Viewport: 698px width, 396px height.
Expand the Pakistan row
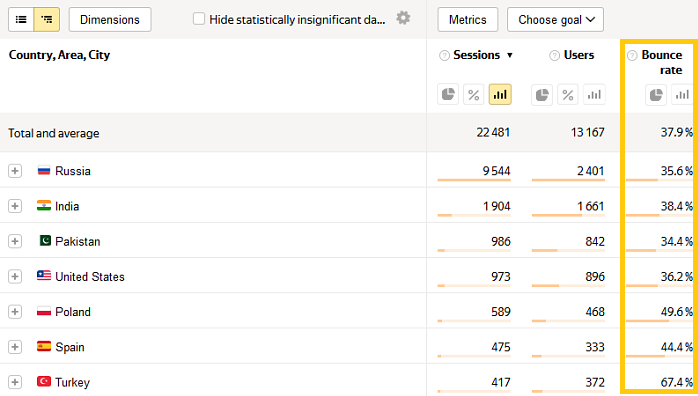click(15, 241)
